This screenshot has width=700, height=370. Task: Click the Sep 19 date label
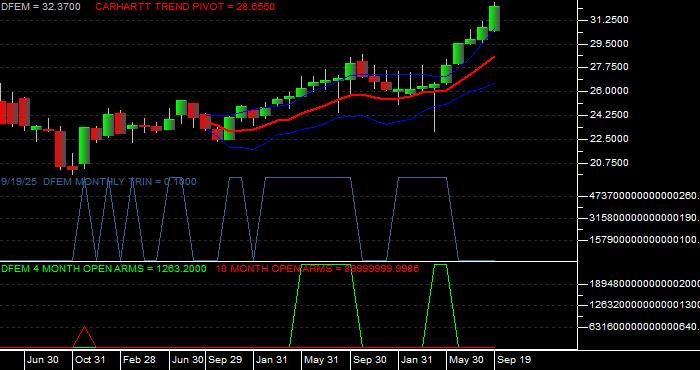(514, 360)
